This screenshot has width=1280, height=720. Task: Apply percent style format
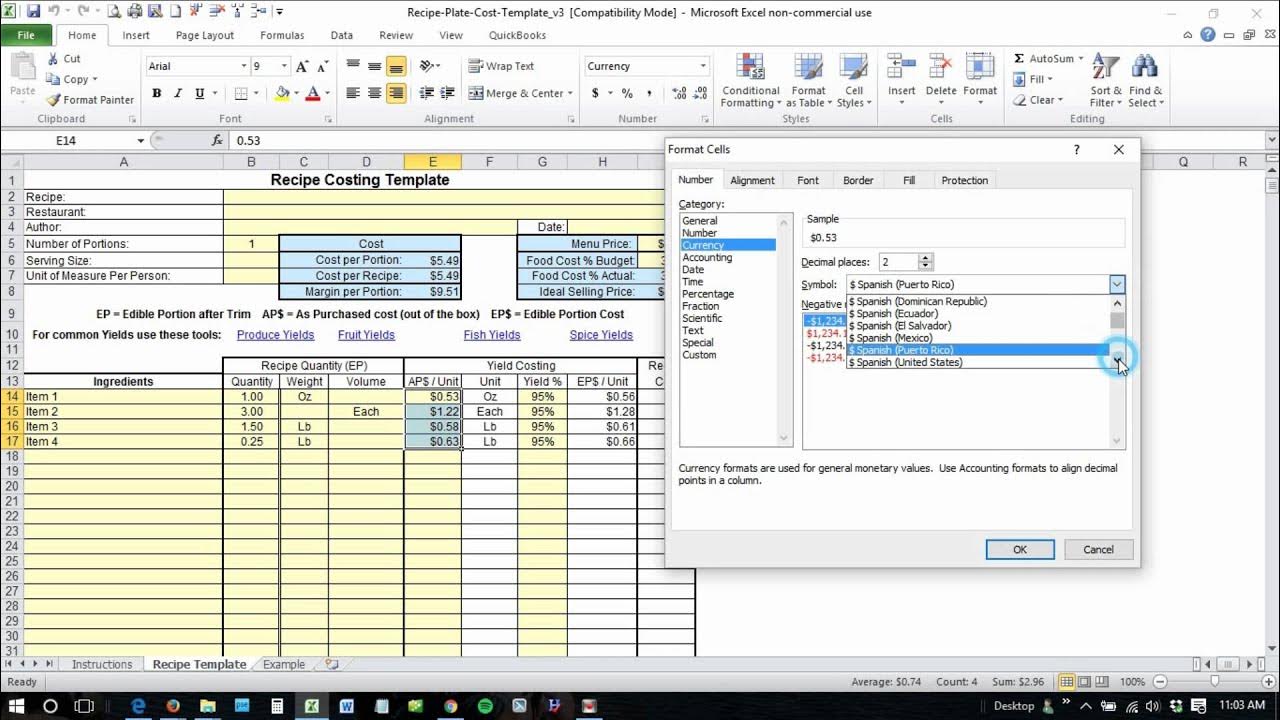(x=627, y=93)
